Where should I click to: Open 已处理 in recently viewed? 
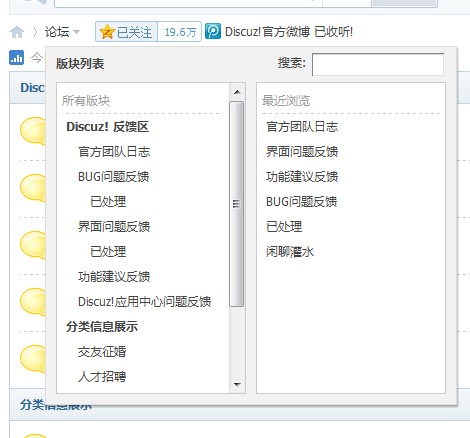coord(284,227)
